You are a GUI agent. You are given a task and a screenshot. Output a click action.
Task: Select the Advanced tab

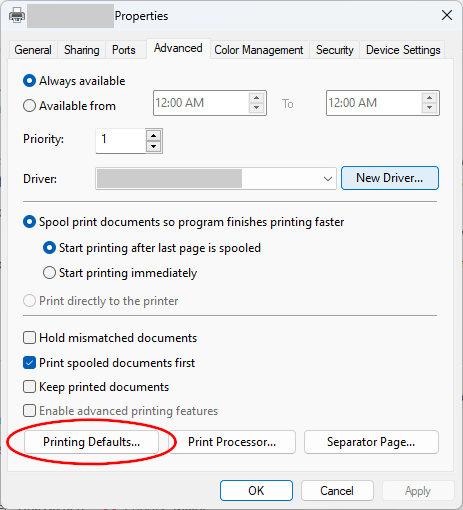[178, 49]
